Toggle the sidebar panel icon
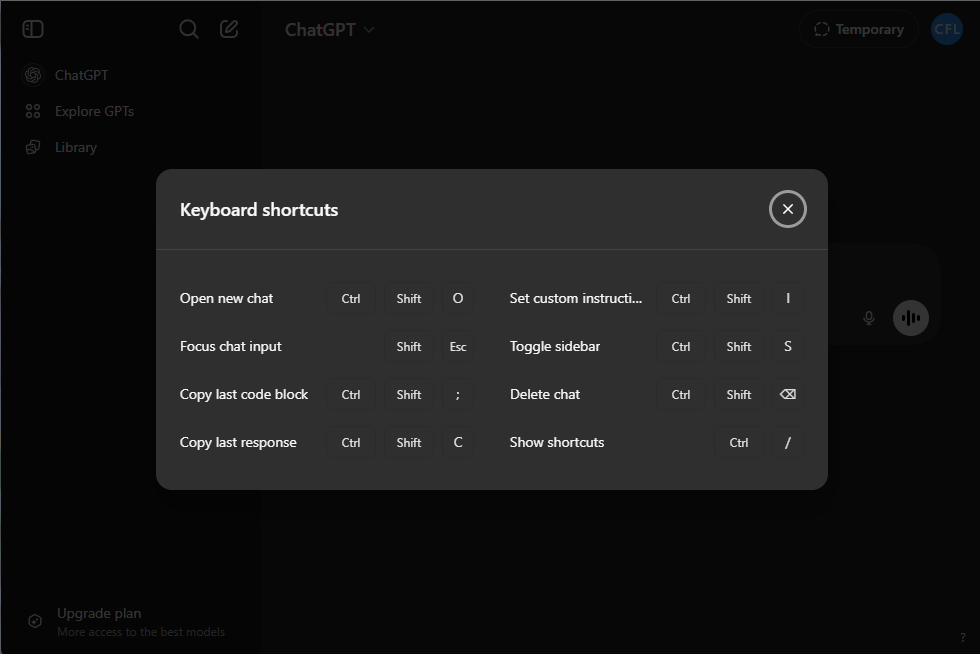Viewport: 980px width, 654px height. (x=33, y=29)
